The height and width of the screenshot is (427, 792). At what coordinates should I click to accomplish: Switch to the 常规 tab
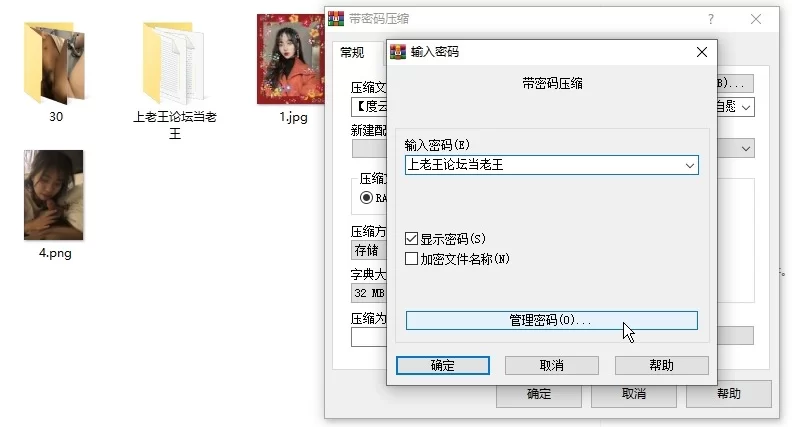click(x=352, y=53)
